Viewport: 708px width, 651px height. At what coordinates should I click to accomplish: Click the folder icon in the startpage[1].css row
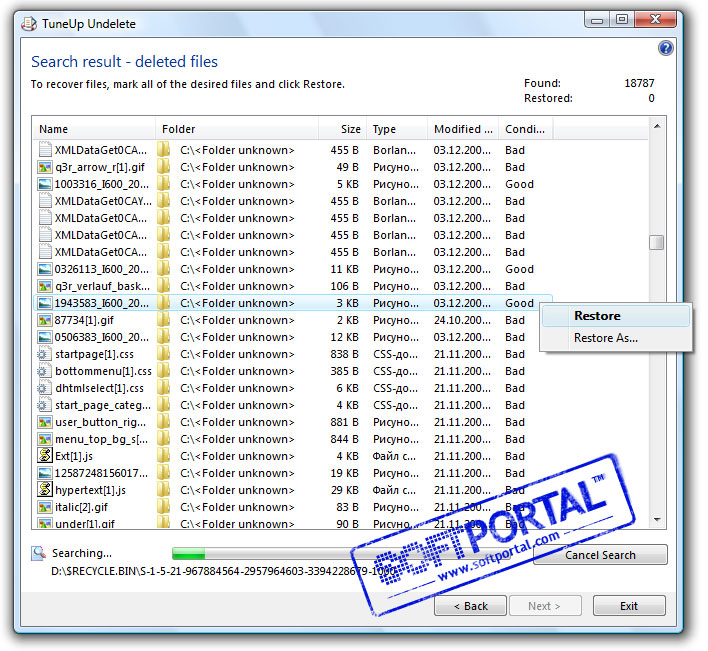163,354
